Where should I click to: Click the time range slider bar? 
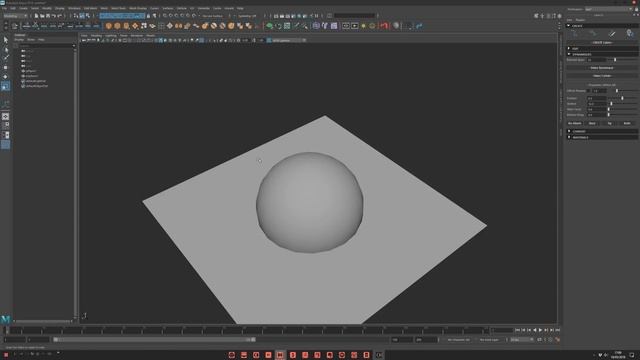(x=155, y=340)
